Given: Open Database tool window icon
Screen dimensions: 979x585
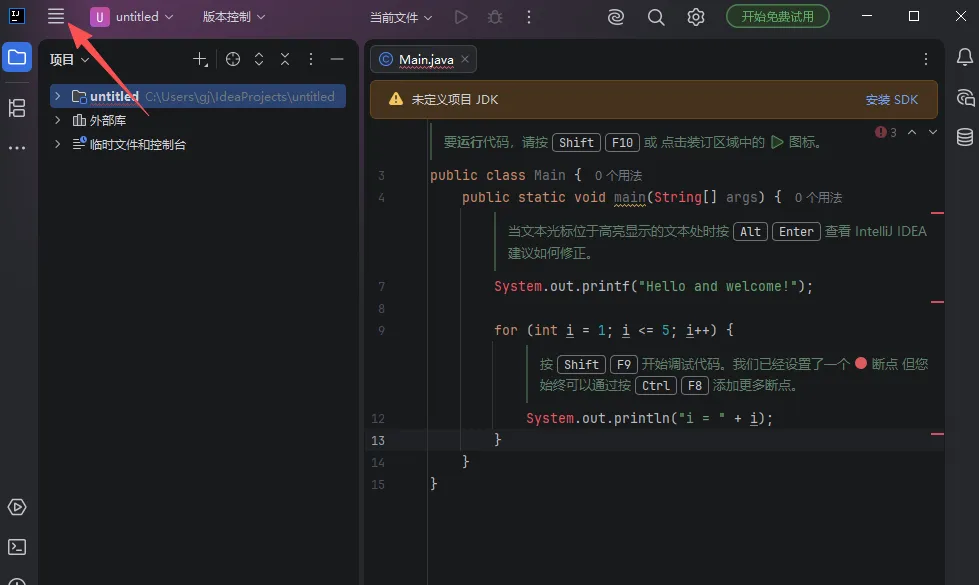Looking at the screenshot, I should (x=965, y=137).
